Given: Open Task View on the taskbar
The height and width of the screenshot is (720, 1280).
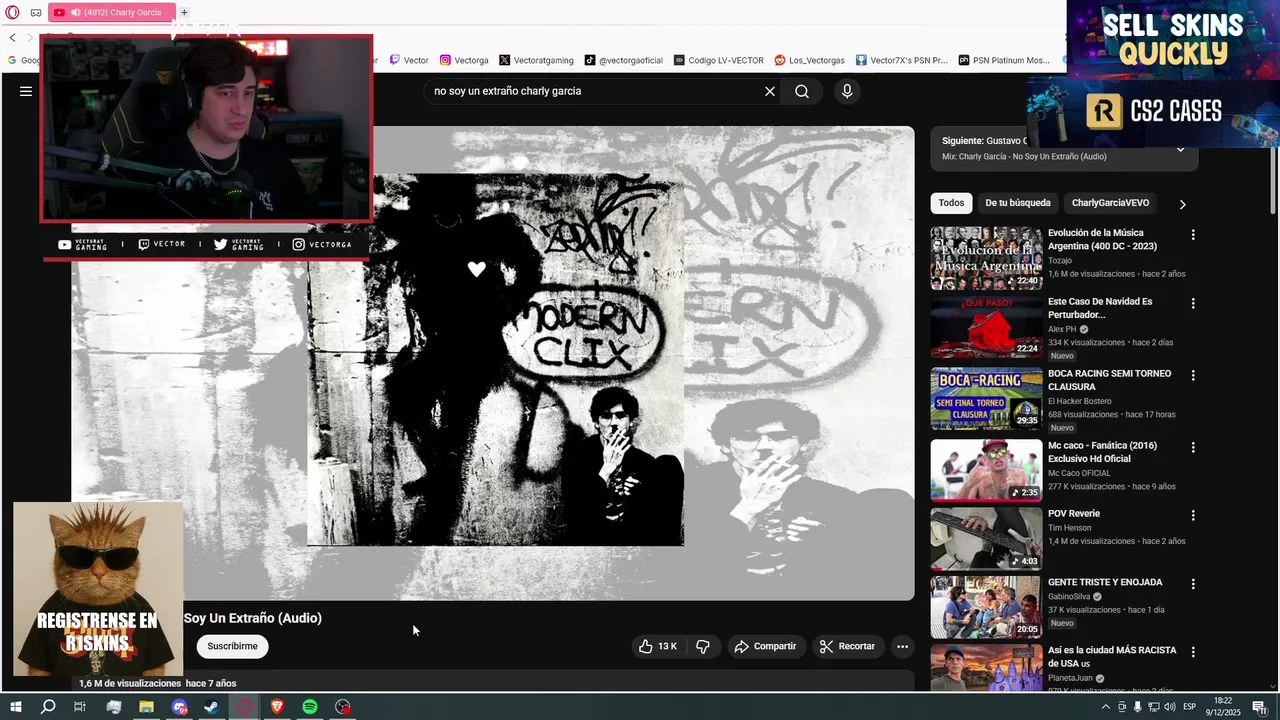Looking at the screenshot, I should coord(80,707).
